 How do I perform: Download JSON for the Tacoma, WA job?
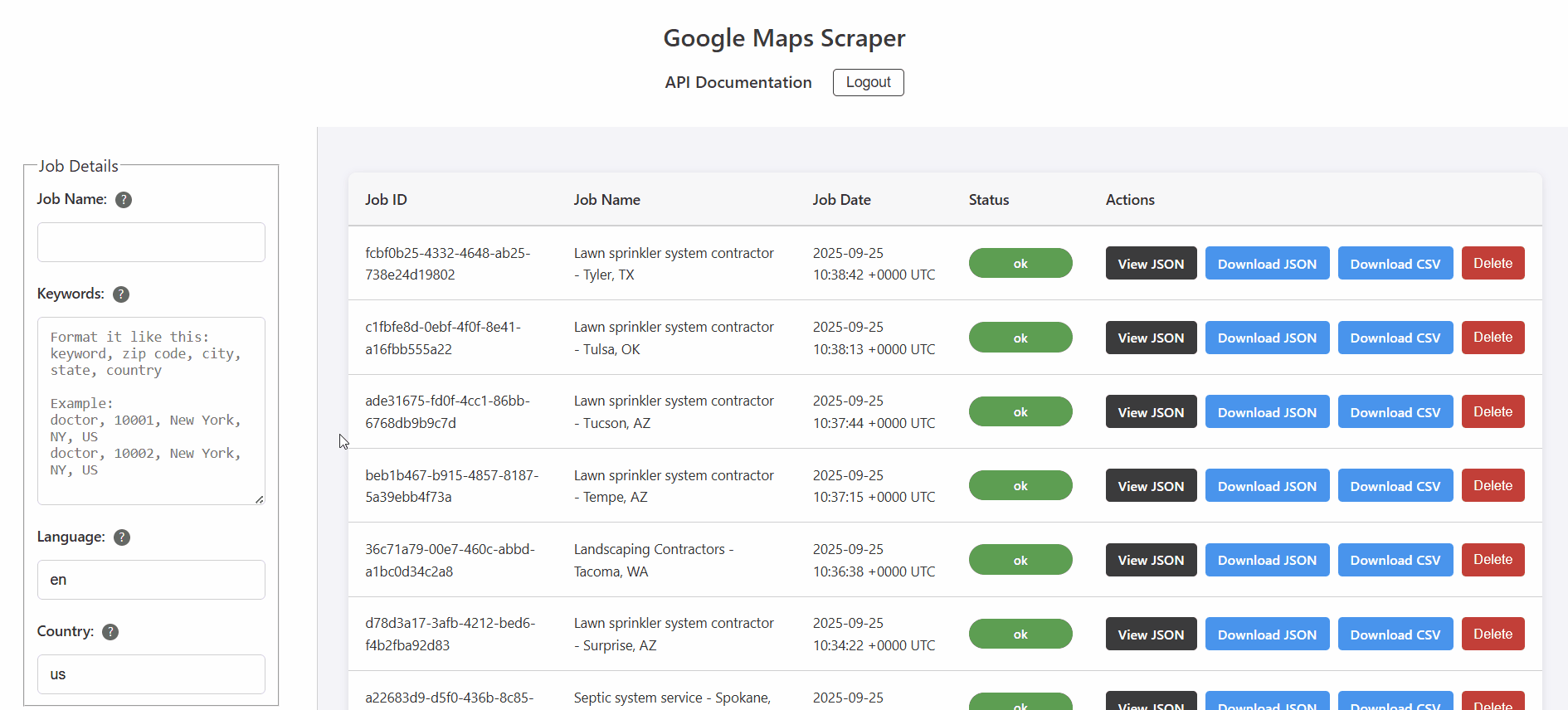click(x=1268, y=560)
